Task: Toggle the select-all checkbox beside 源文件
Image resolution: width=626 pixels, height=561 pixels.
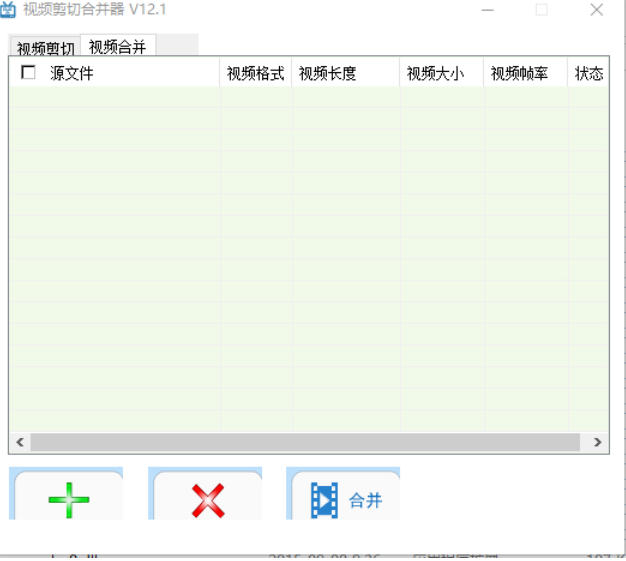Action: coord(28,73)
